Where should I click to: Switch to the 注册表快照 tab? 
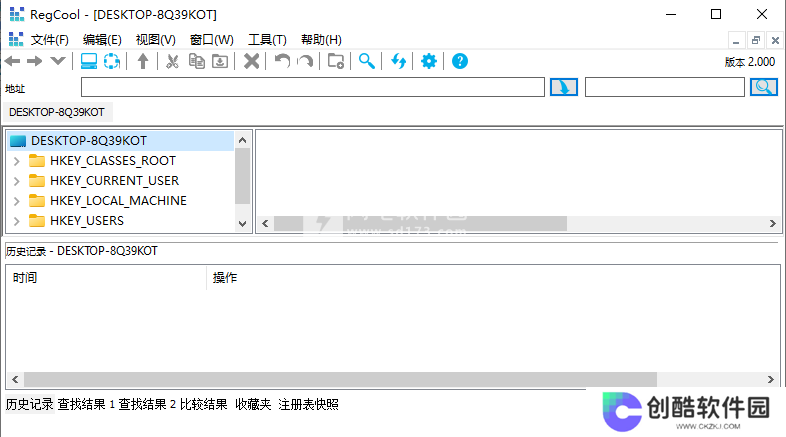tap(308, 404)
